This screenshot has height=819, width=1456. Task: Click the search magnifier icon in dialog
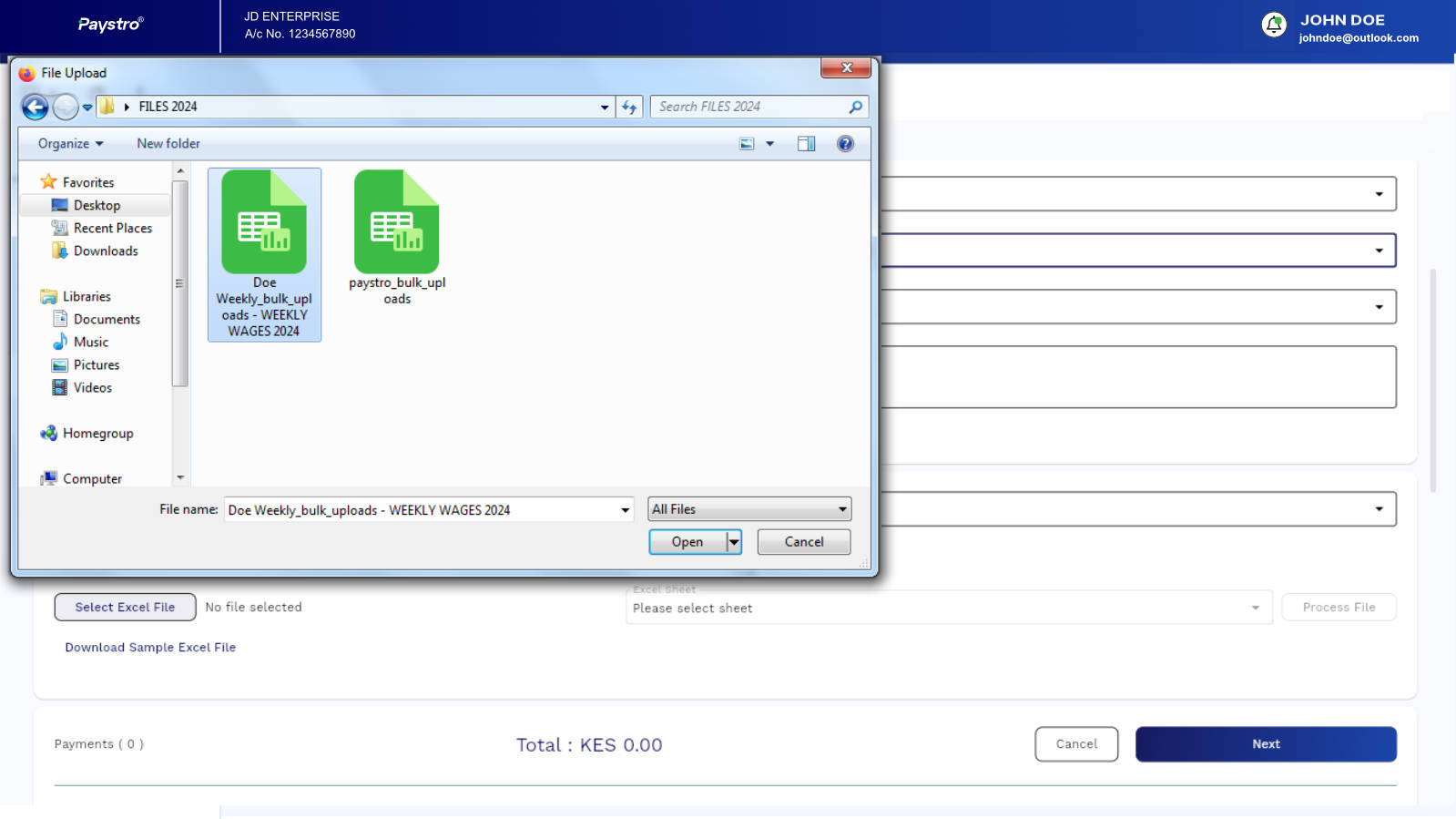[x=855, y=107]
